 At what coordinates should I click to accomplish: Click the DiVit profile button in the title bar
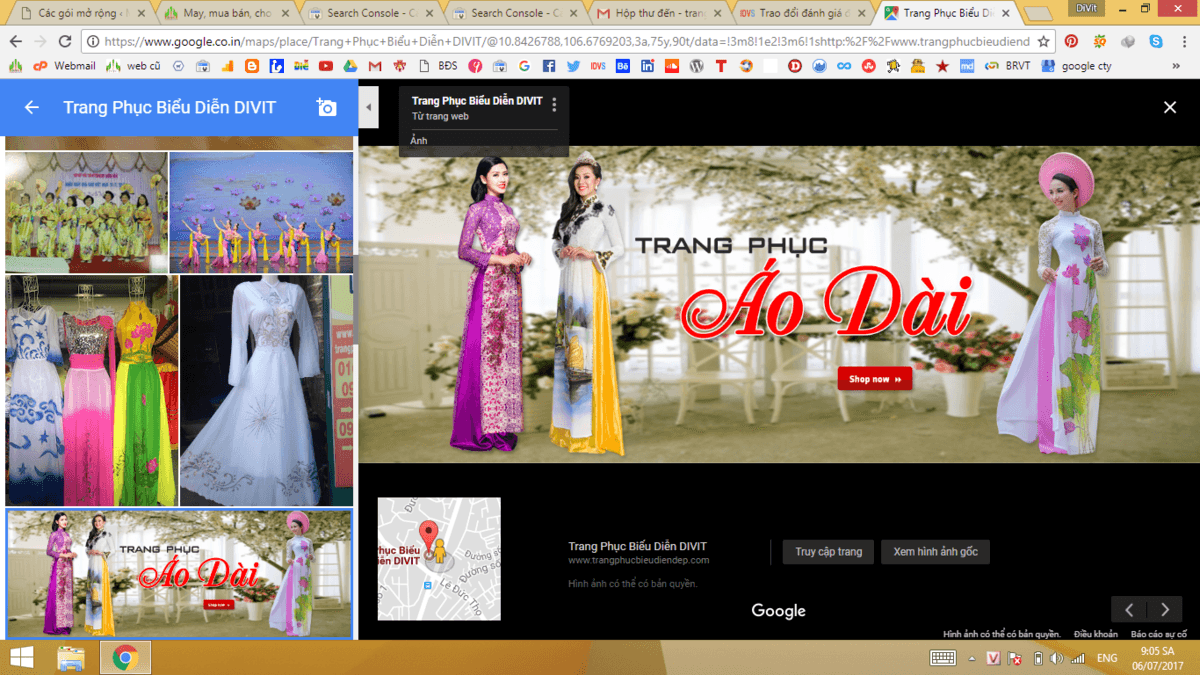1086,7
